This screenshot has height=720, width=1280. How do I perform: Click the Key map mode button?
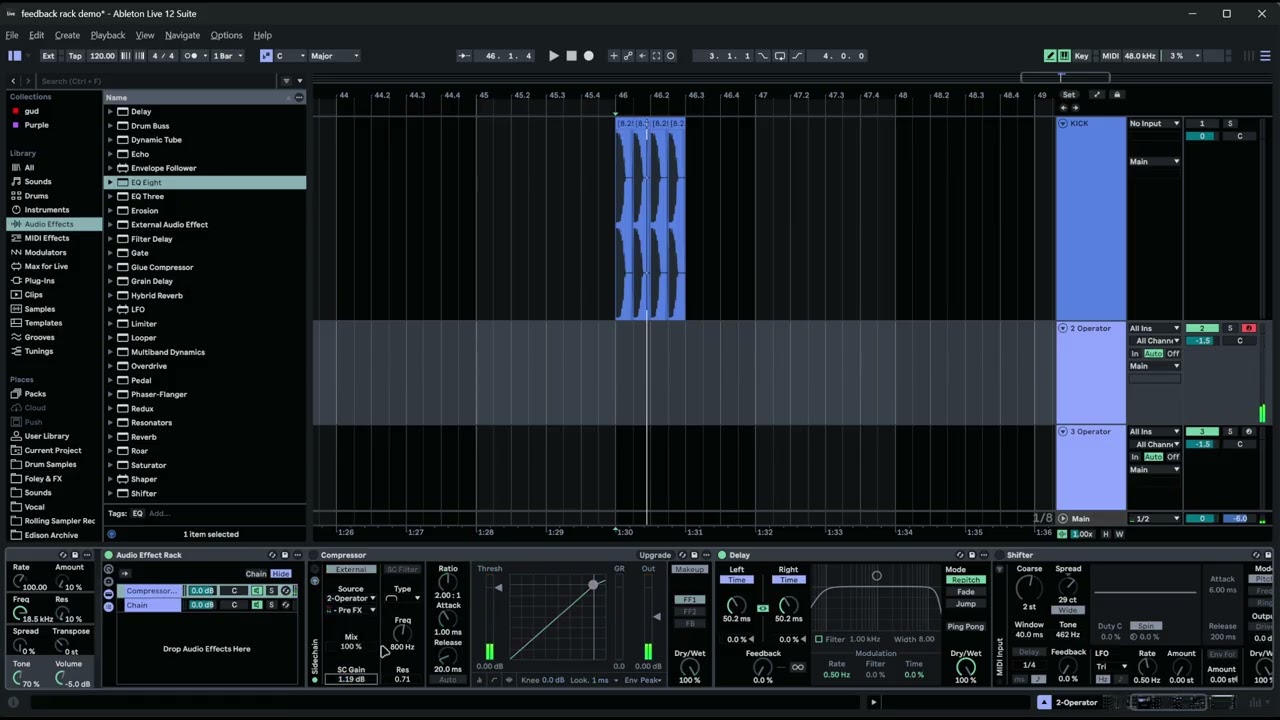click(1081, 56)
